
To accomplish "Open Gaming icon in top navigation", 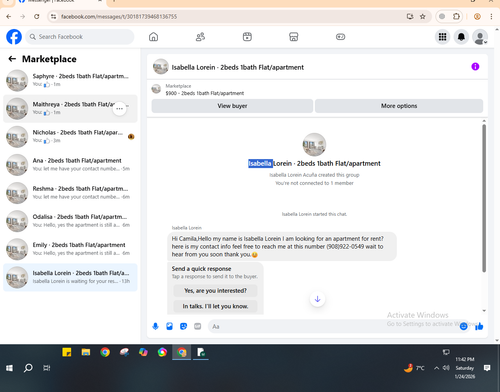I will [x=340, y=37].
